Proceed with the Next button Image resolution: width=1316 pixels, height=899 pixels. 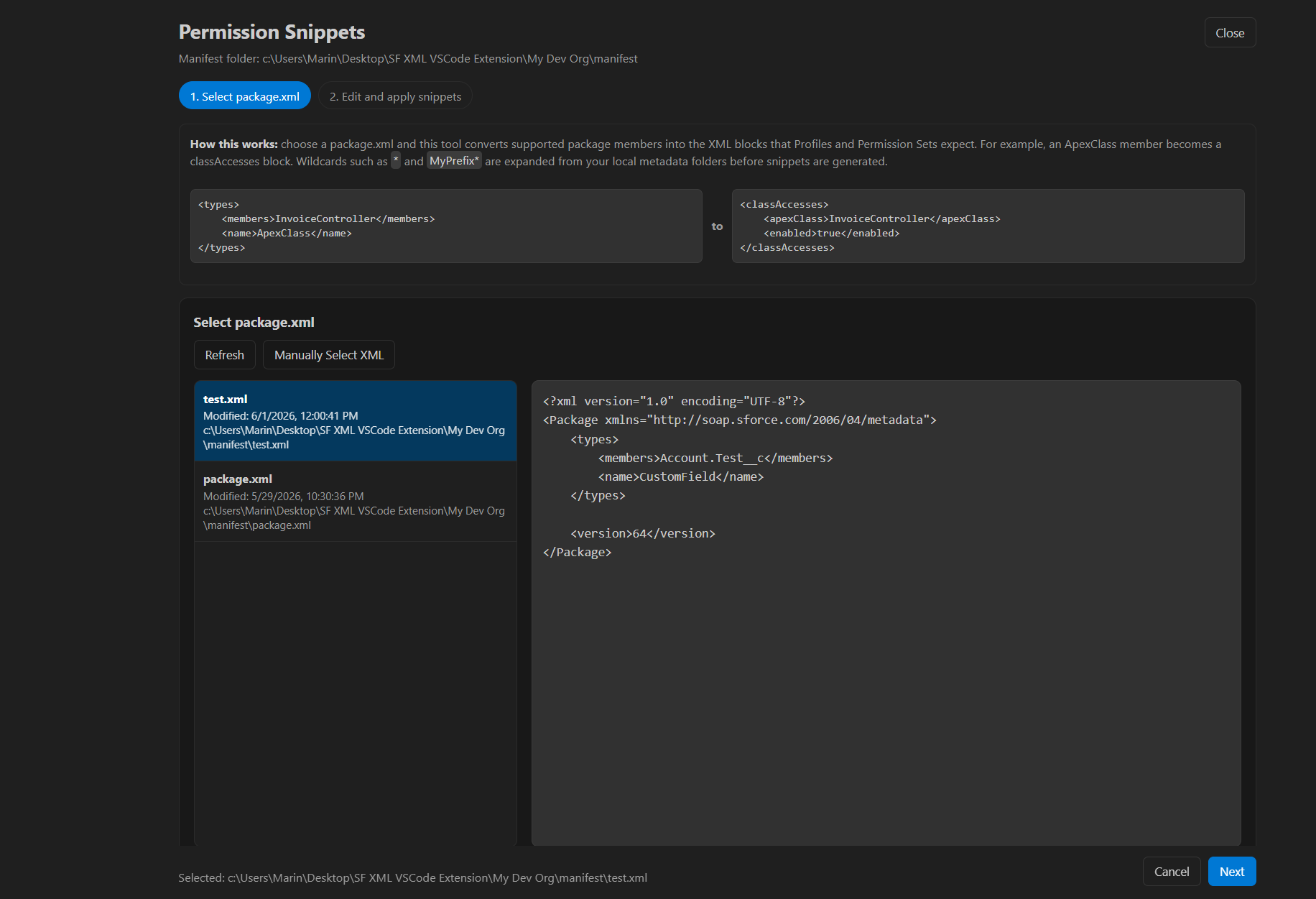pos(1232,872)
